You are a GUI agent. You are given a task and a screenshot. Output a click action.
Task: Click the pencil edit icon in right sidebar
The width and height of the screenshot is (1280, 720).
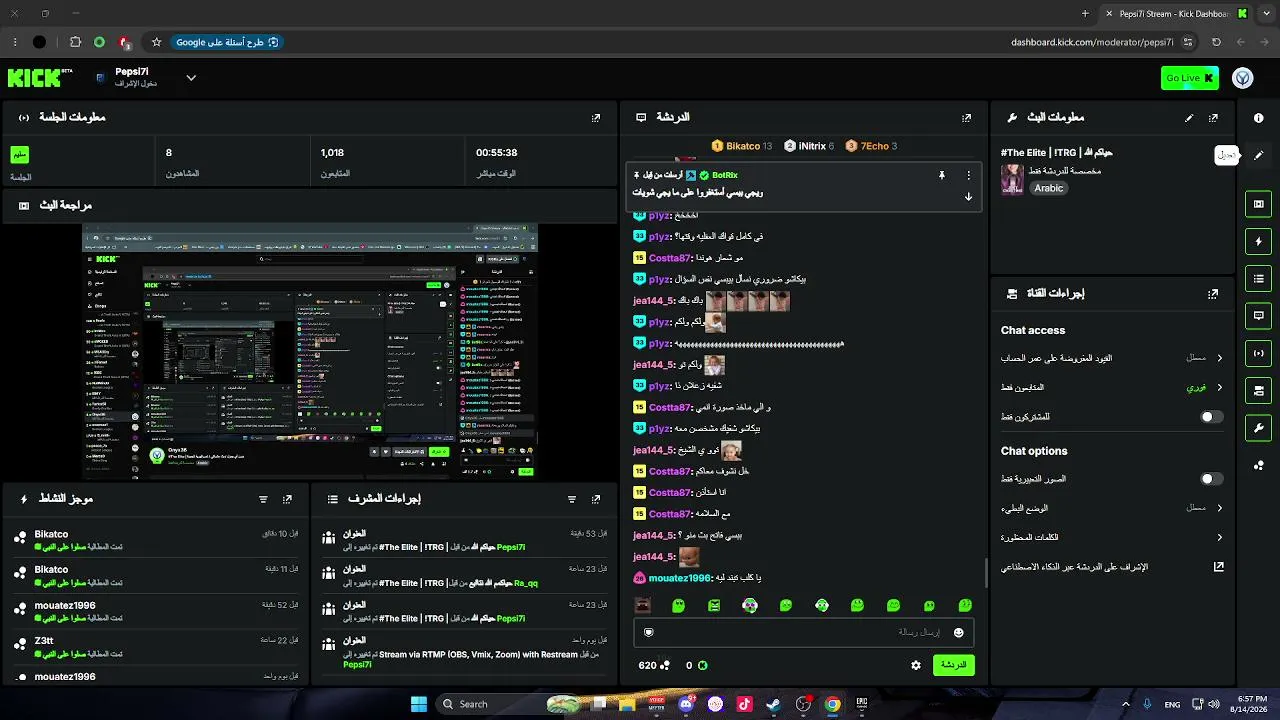click(1258, 155)
